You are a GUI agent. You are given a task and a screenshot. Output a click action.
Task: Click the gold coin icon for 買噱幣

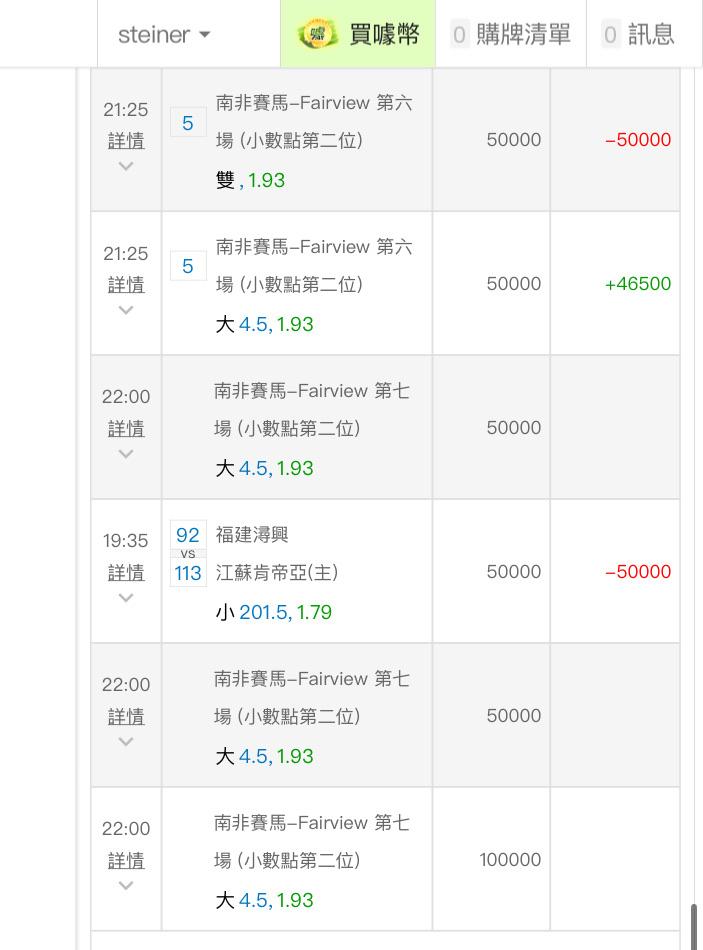317,35
